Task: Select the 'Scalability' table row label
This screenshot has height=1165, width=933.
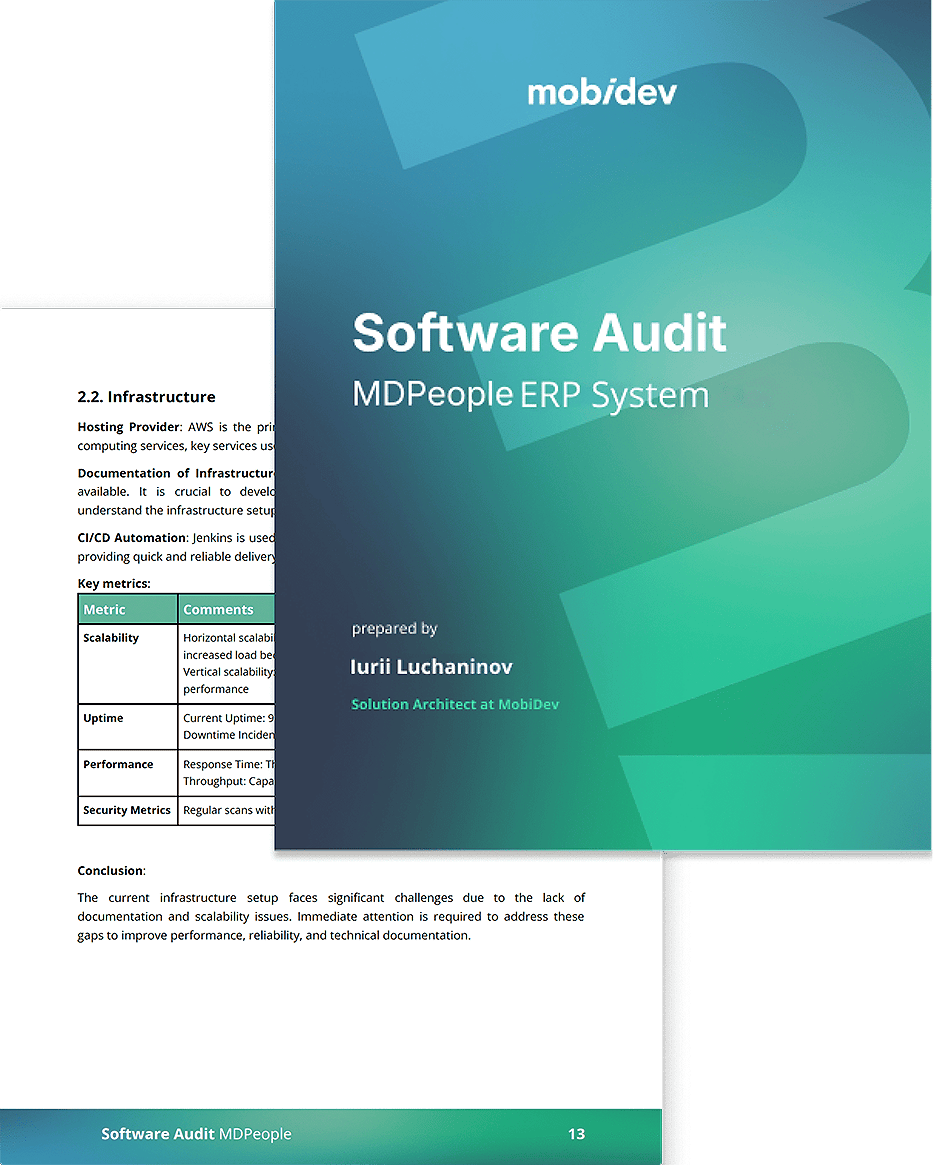Action: pos(111,637)
